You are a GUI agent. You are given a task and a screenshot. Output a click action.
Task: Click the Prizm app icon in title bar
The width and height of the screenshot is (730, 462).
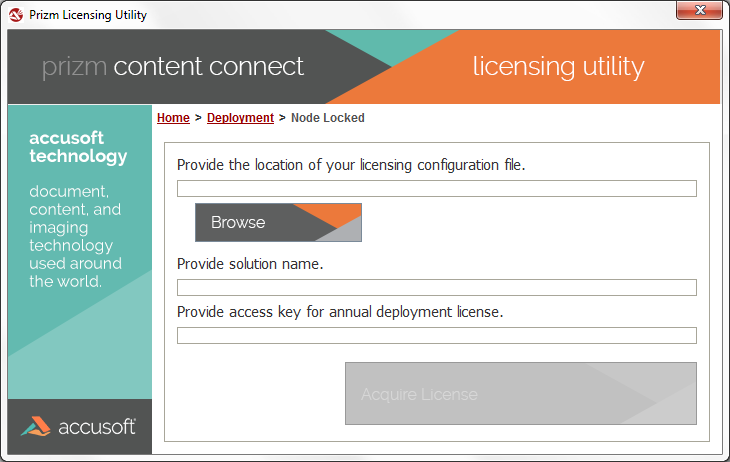[x=15, y=14]
